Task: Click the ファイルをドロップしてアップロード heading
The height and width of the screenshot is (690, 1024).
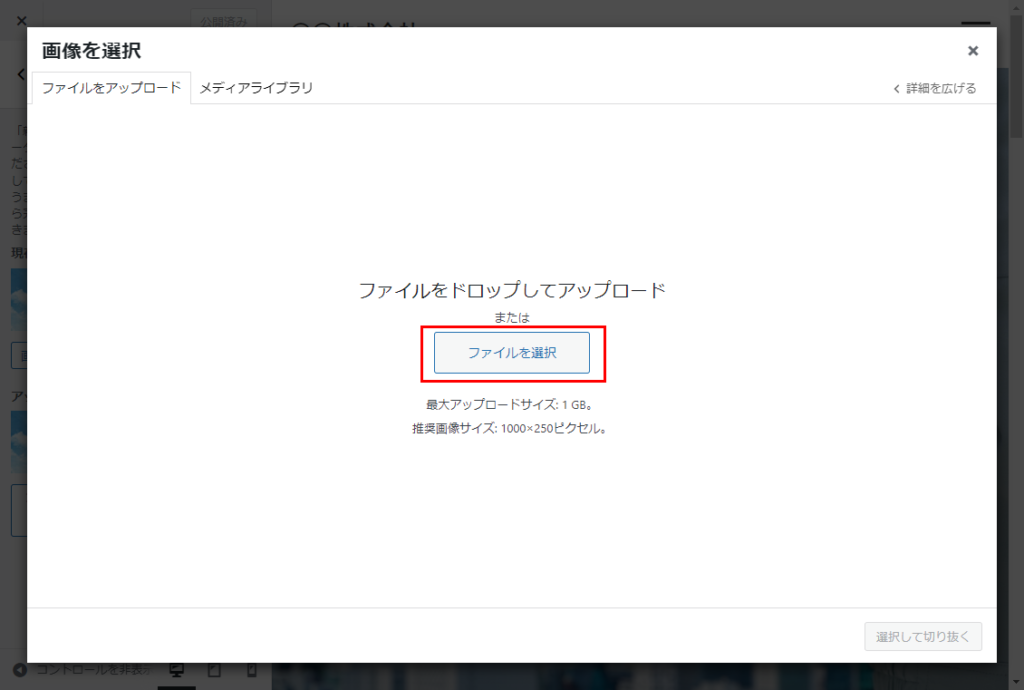Action: (x=511, y=291)
